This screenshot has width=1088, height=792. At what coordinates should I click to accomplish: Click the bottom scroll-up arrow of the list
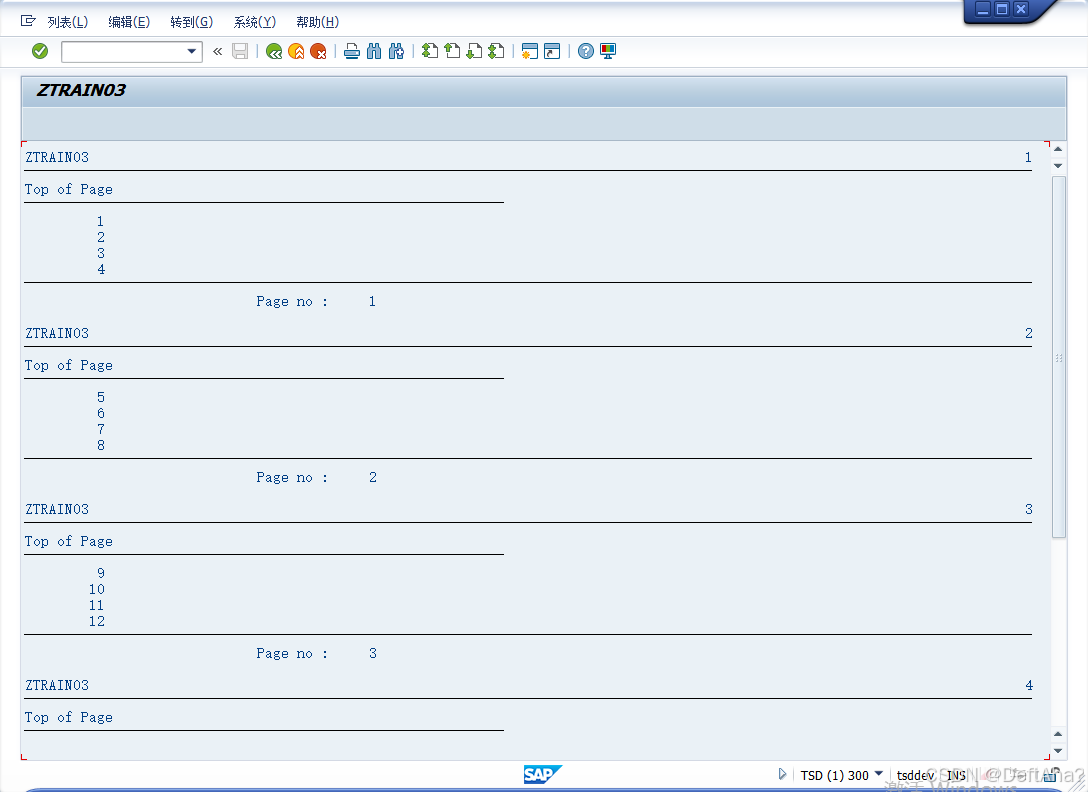[1058, 734]
